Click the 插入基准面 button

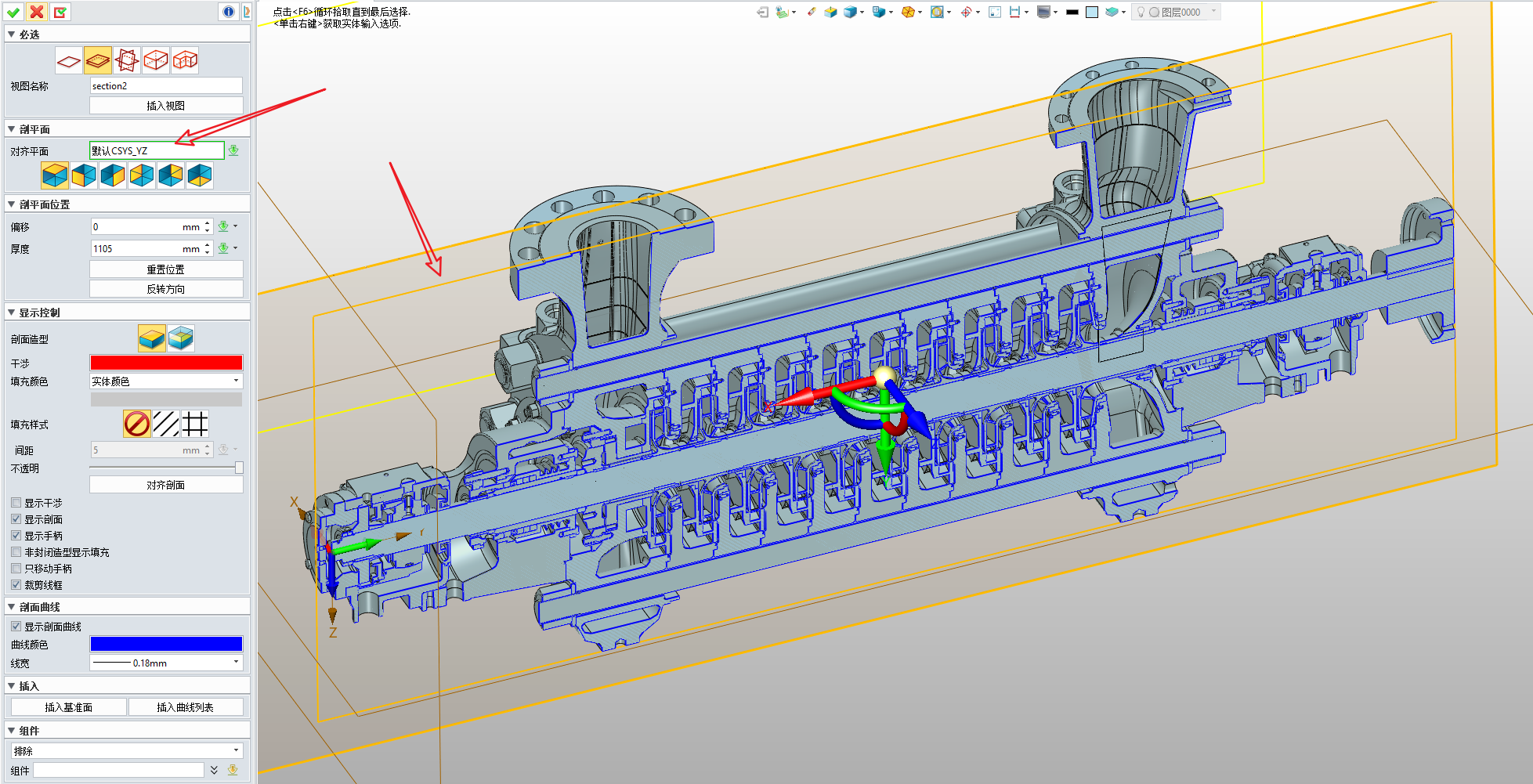[x=69, y=707]
